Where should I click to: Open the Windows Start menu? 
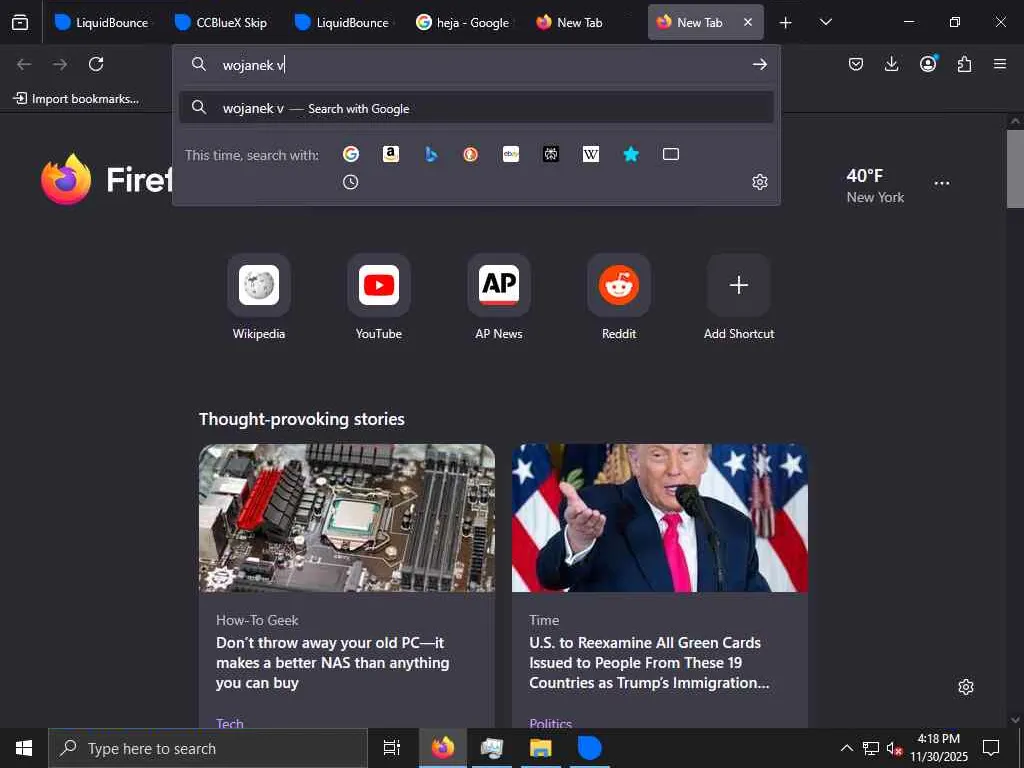click(x=24, y=748)
